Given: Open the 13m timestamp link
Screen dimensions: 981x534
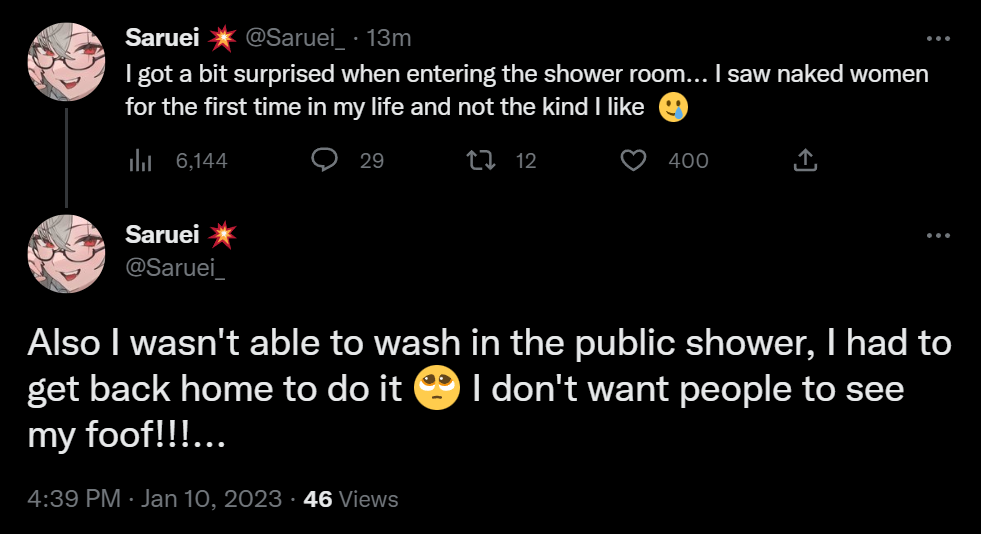Looking at the screenshot, I should [389, 39].
